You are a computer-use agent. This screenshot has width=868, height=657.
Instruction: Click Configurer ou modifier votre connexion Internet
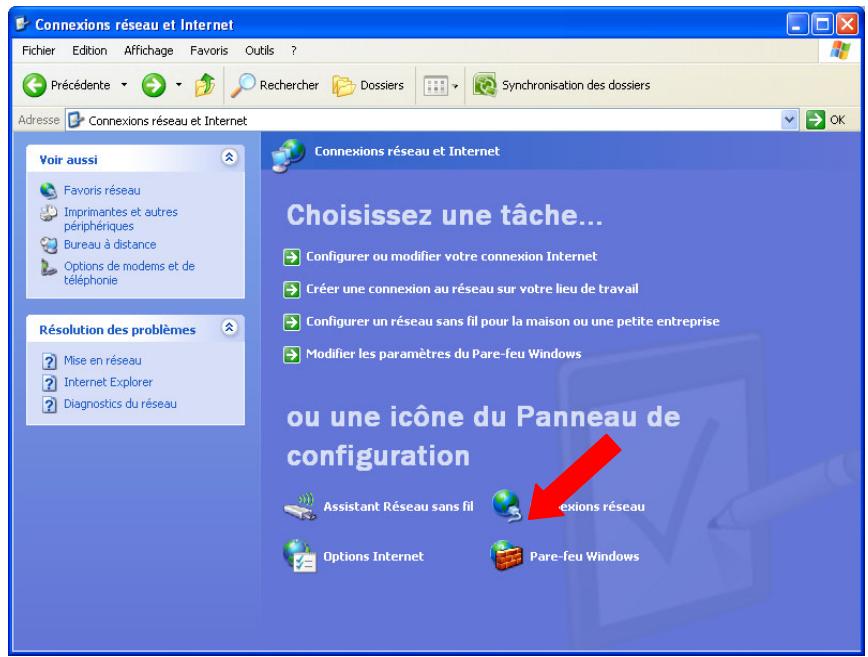tap(451, 256)
